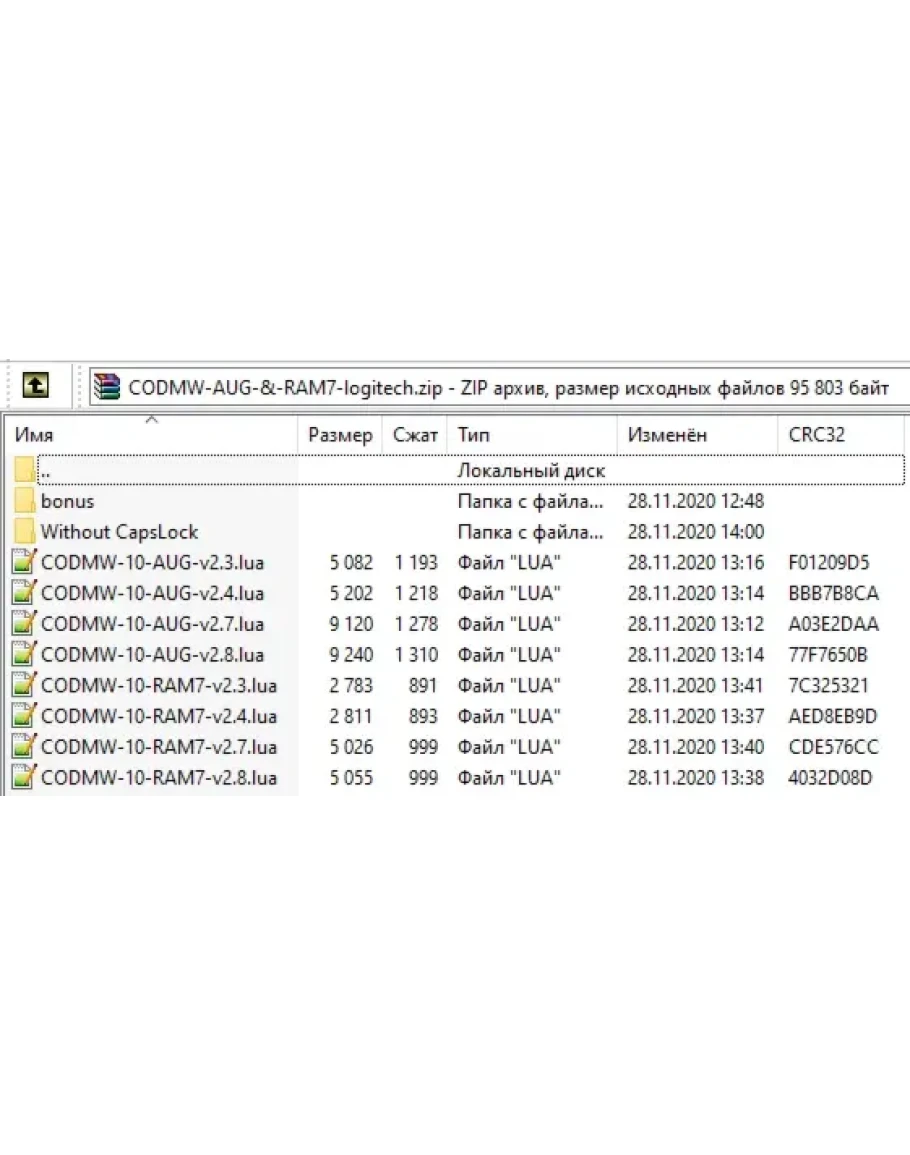Click the CODMW-10-AUG-v2.7.lua file icon
The width and height of the screenshot is (910, 1155).
(x=25, y=624)
